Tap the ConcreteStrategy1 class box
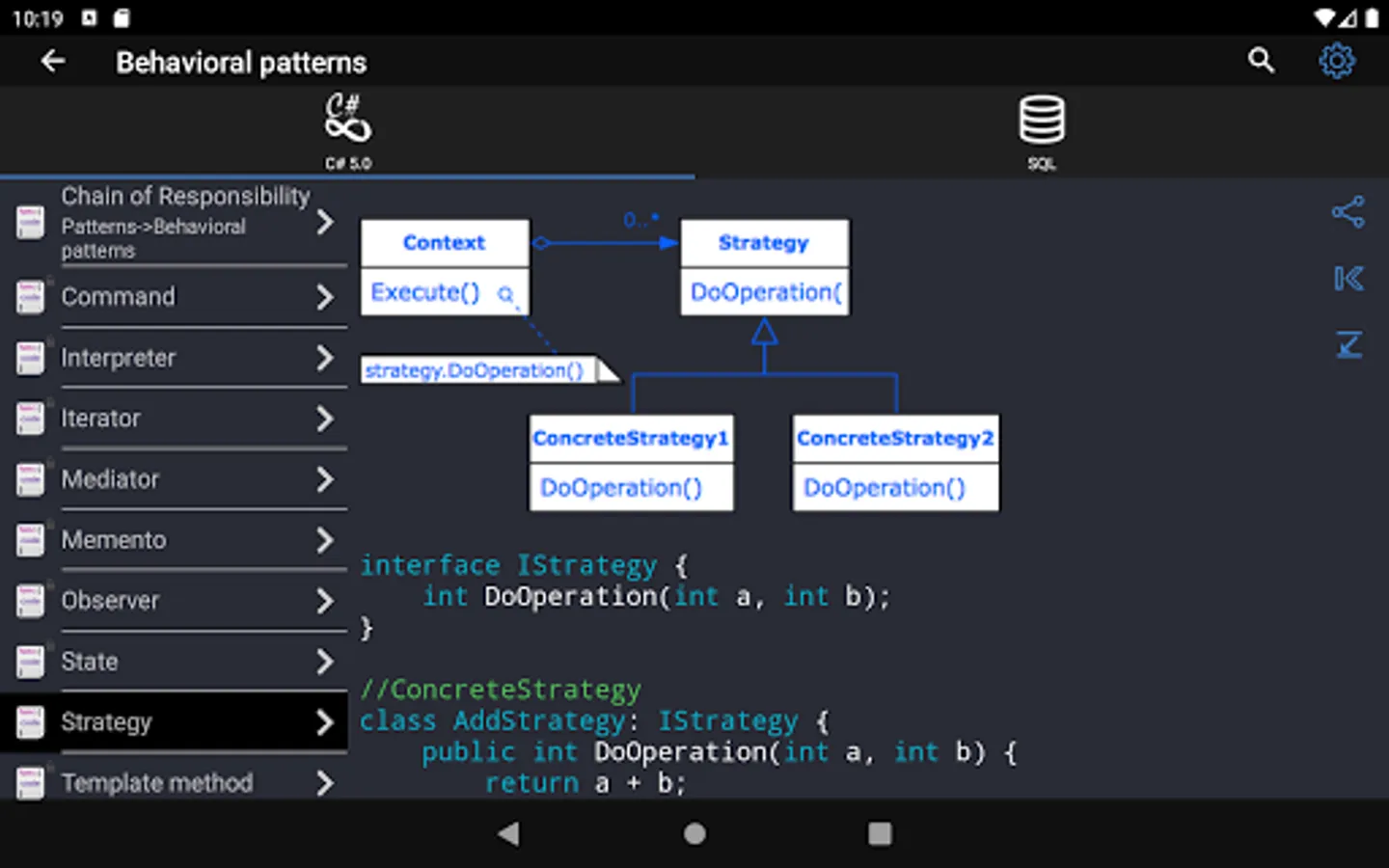 pos(631,463)
